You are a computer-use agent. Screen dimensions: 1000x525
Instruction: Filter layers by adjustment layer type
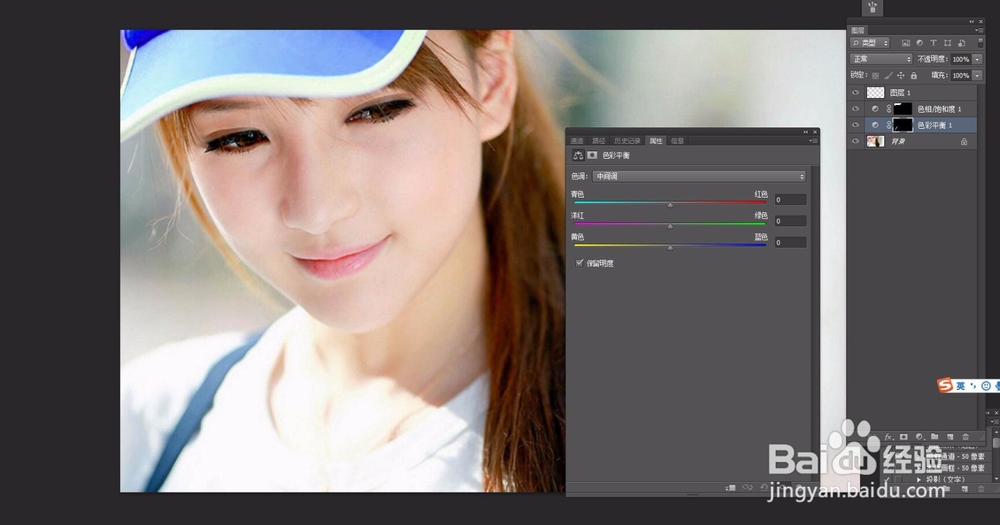pos(919,43)
